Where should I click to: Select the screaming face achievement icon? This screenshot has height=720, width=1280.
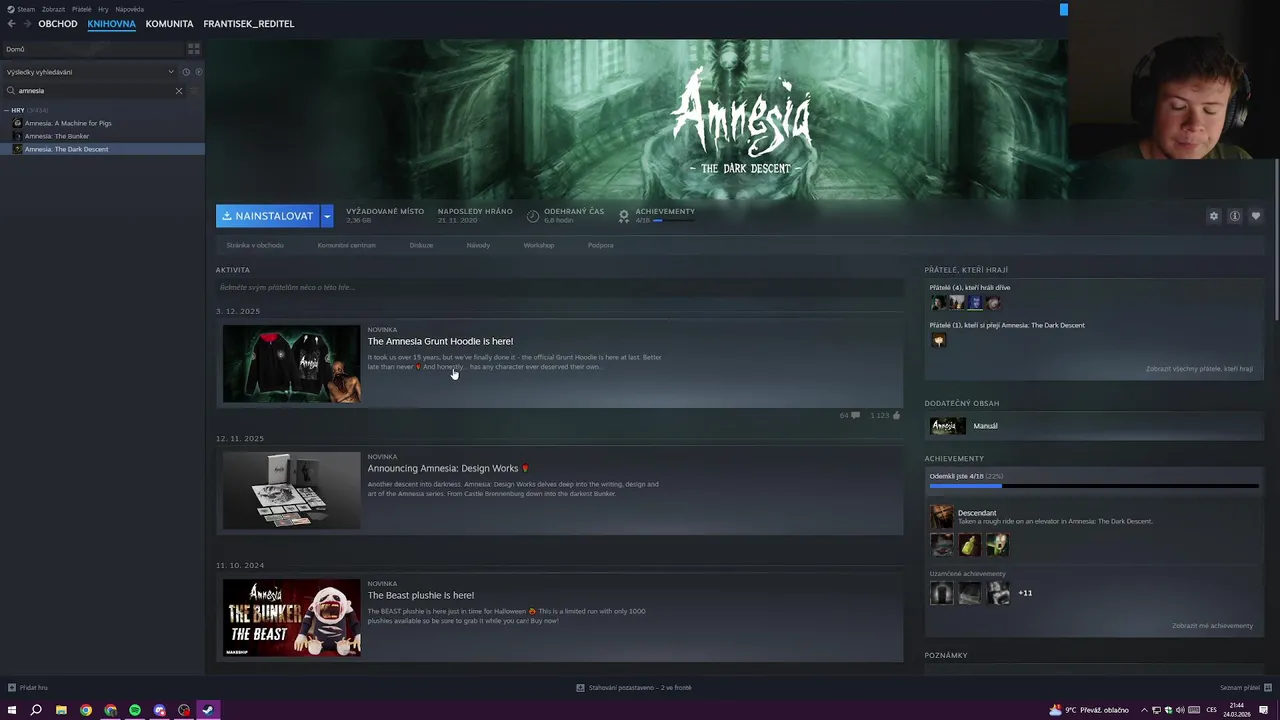[x=998, y=545]
